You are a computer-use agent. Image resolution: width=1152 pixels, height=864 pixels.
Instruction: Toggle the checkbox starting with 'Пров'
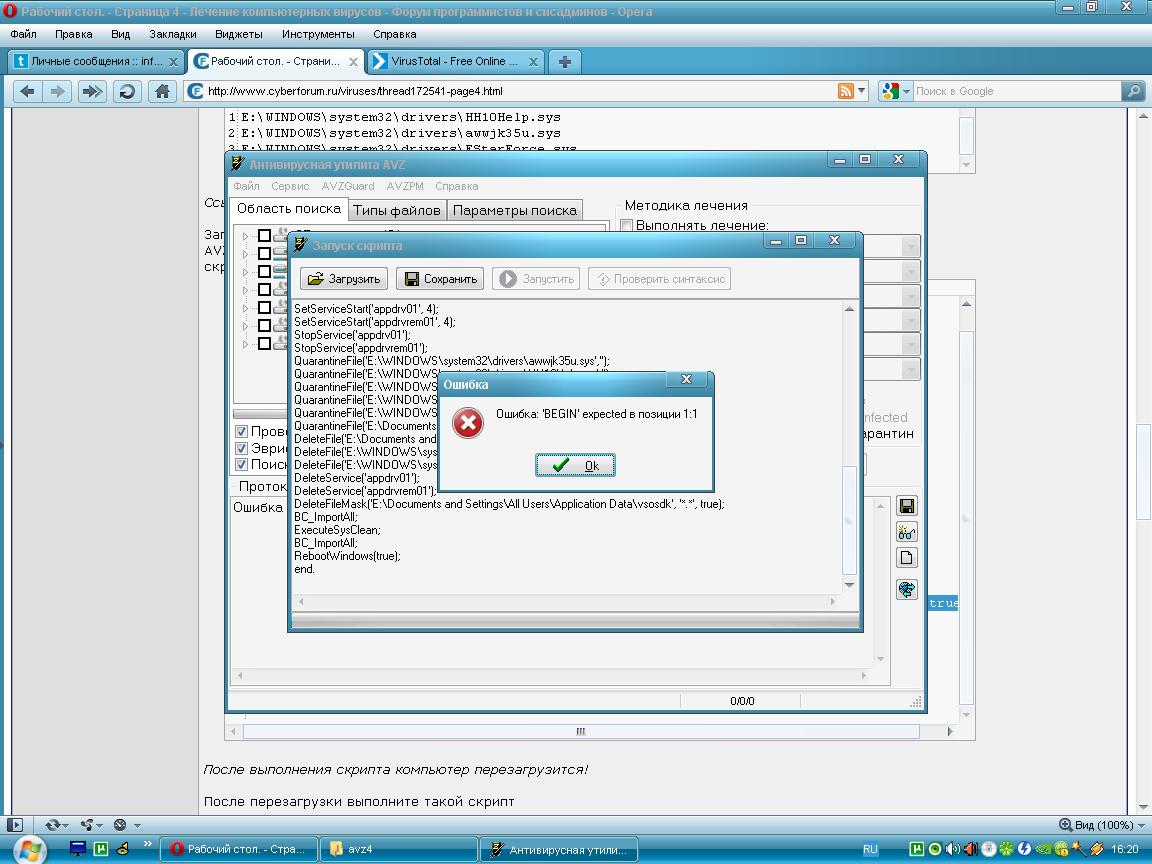pyautogui.click(x=241, y=431)
